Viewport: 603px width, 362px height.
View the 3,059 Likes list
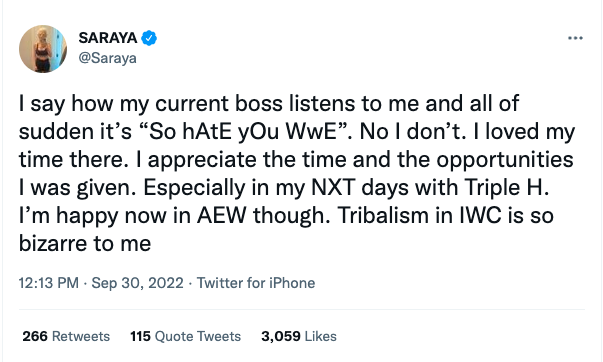(299, 336)
